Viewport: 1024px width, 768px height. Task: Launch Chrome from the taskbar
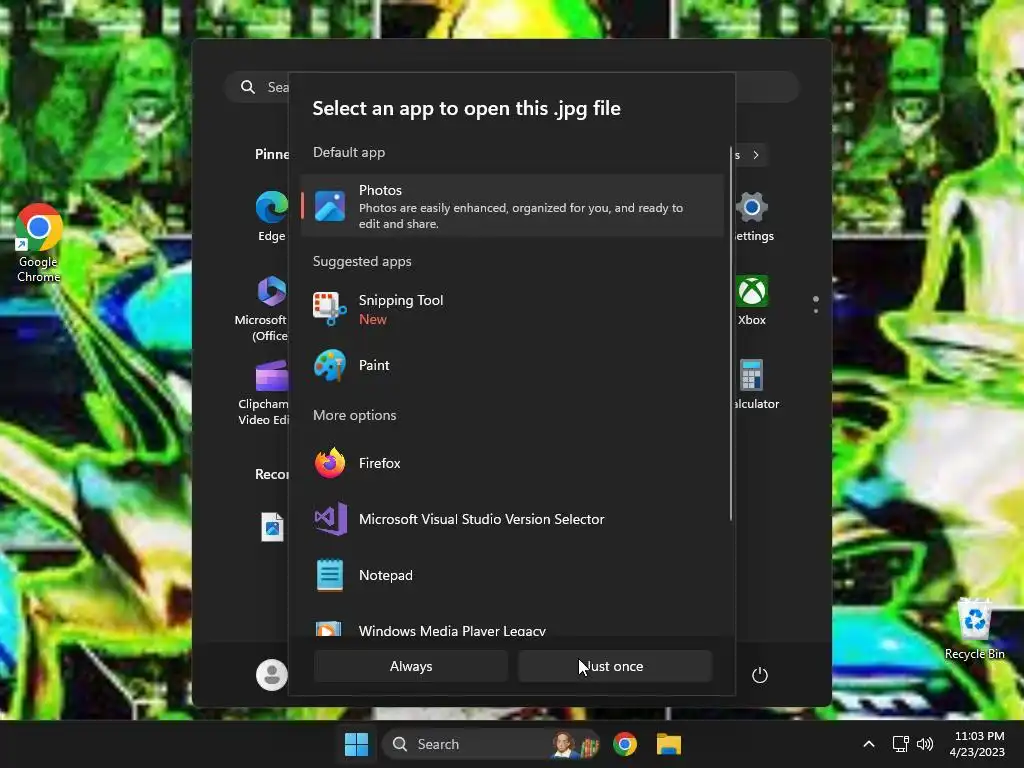pos(625,744)
